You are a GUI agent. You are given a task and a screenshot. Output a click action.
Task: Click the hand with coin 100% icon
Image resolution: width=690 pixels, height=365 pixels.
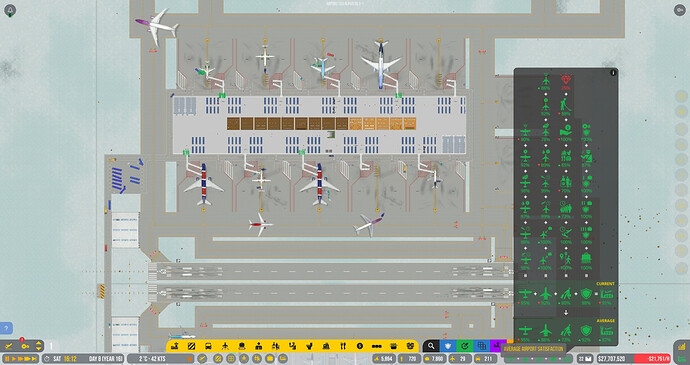point(566,130)
